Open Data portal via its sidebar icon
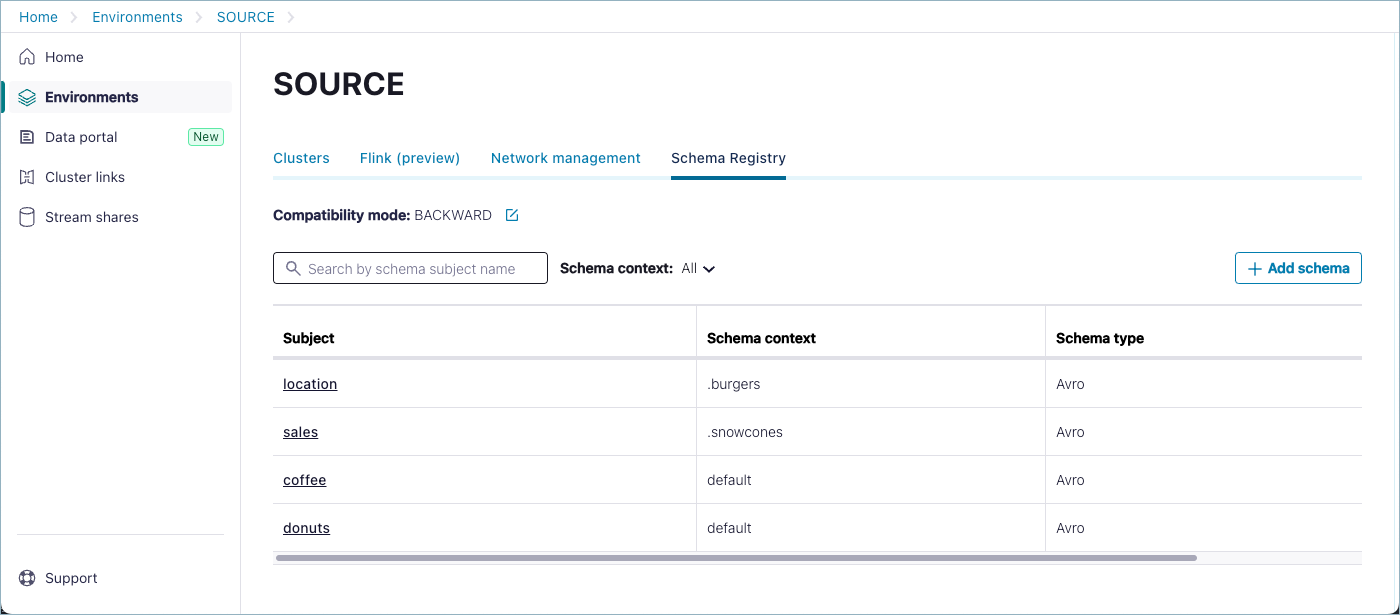This screenshot has height=615, width=1400. (x=27, y=136)
